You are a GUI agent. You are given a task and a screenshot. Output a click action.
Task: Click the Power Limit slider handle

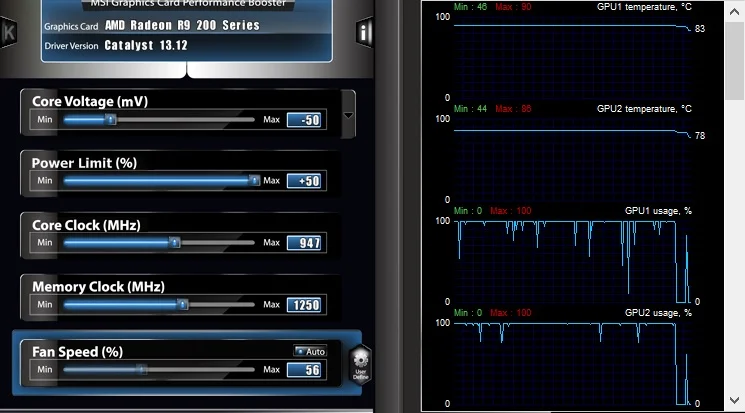(254, 180)
